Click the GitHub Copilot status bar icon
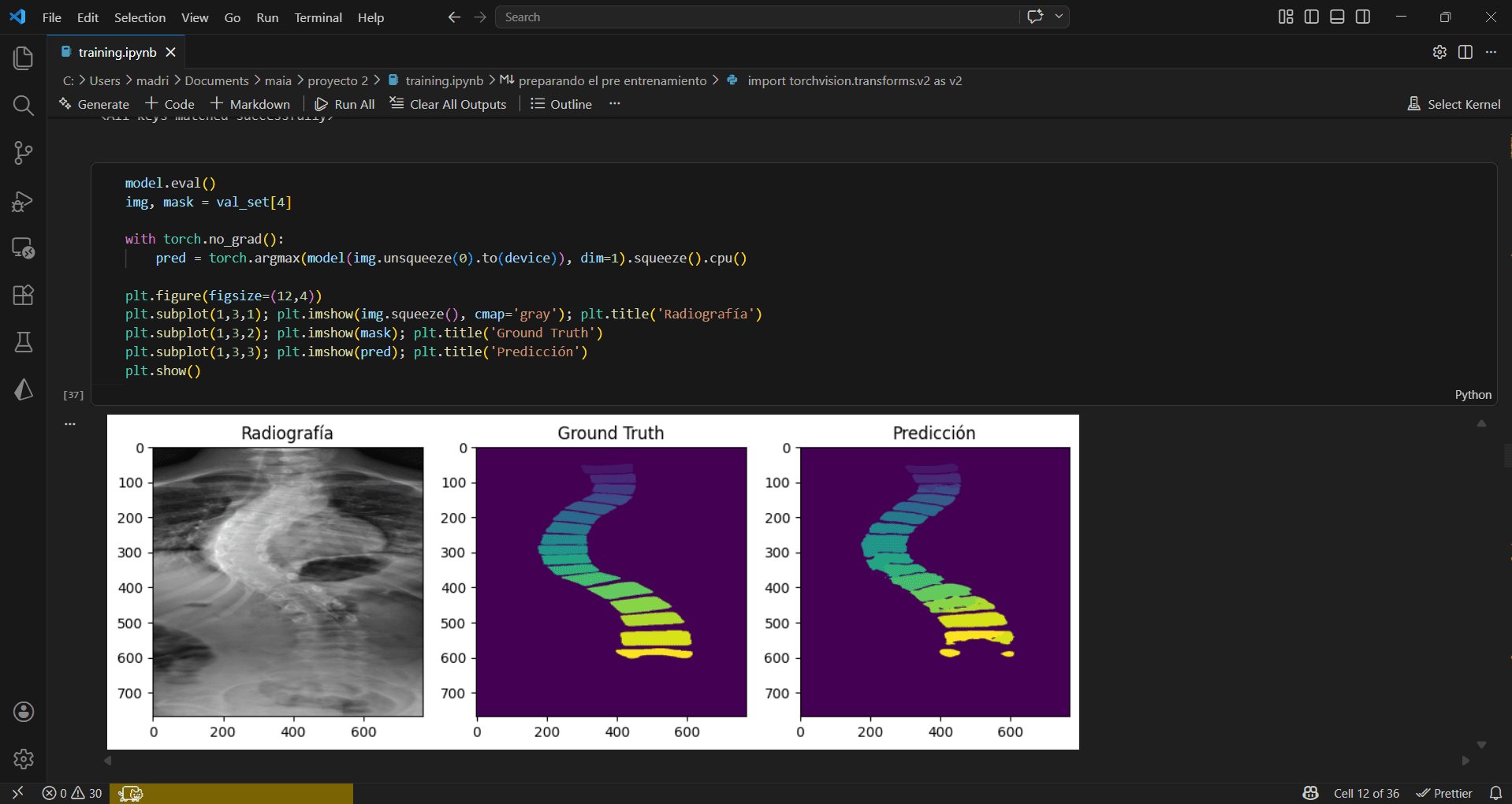This screenshot has width=1512, height=804. (x=1310, y=793)
